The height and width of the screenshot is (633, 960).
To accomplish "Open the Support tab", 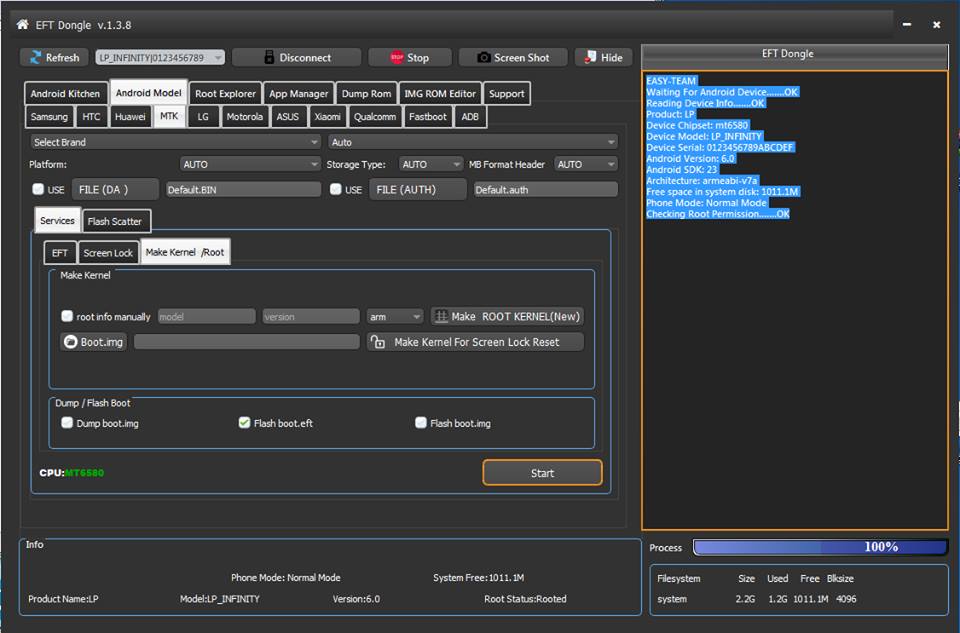I will coord(506,94).
